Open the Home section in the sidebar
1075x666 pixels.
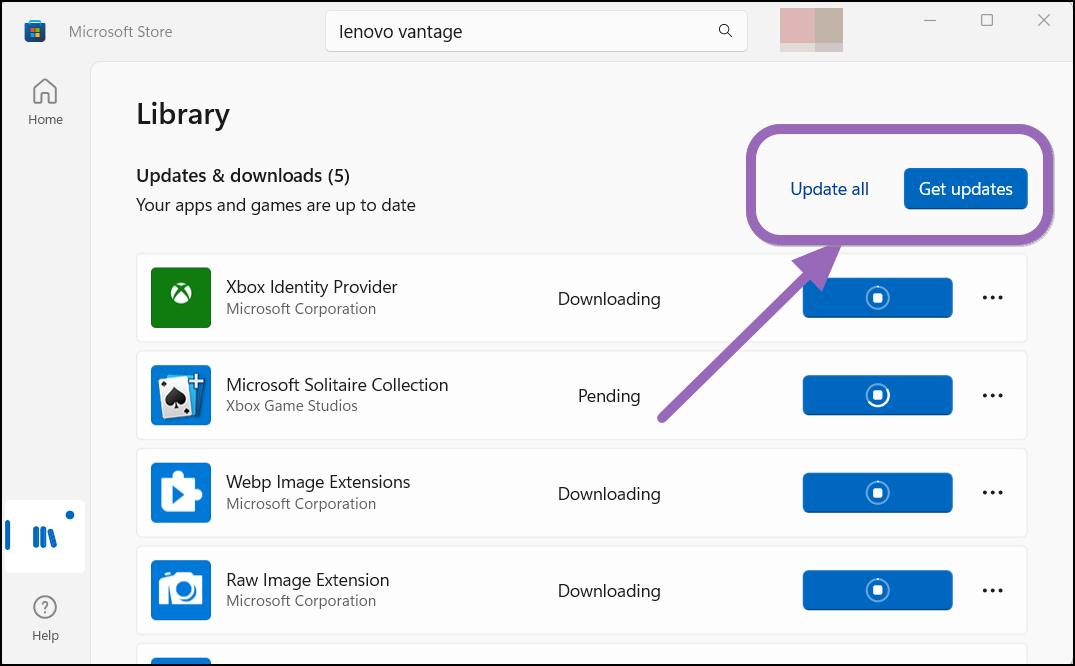(45, 100)
